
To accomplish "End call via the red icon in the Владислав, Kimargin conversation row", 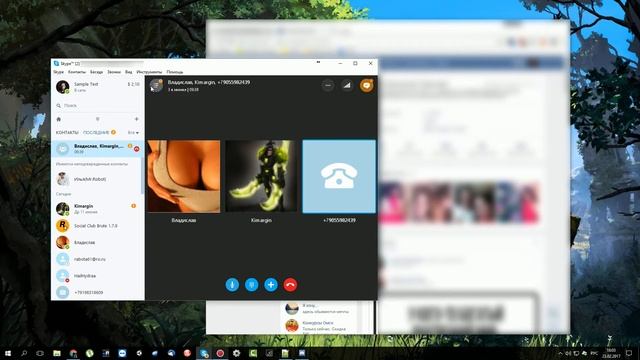I will coord(137,149).
